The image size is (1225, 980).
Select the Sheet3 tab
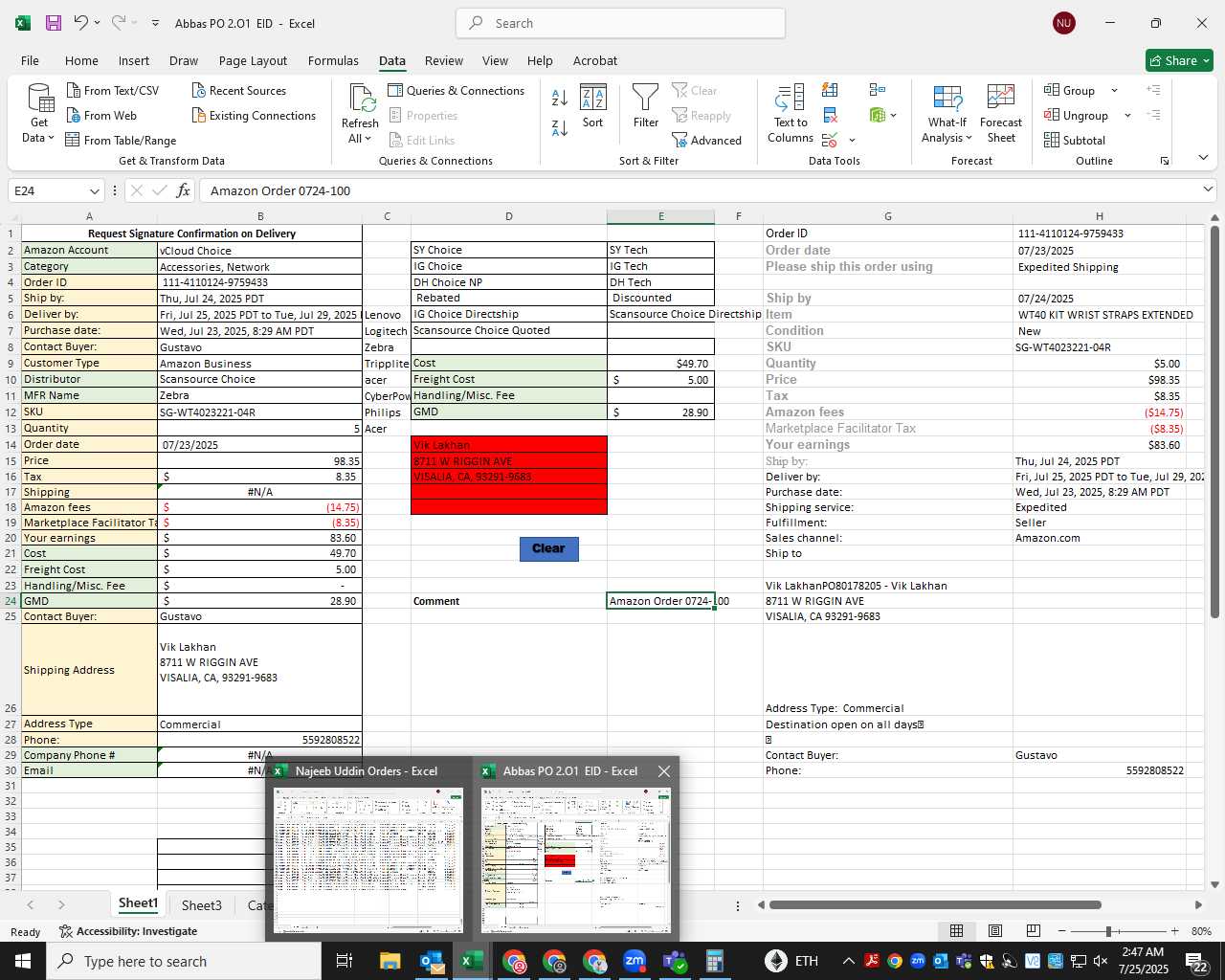point(202,905)
